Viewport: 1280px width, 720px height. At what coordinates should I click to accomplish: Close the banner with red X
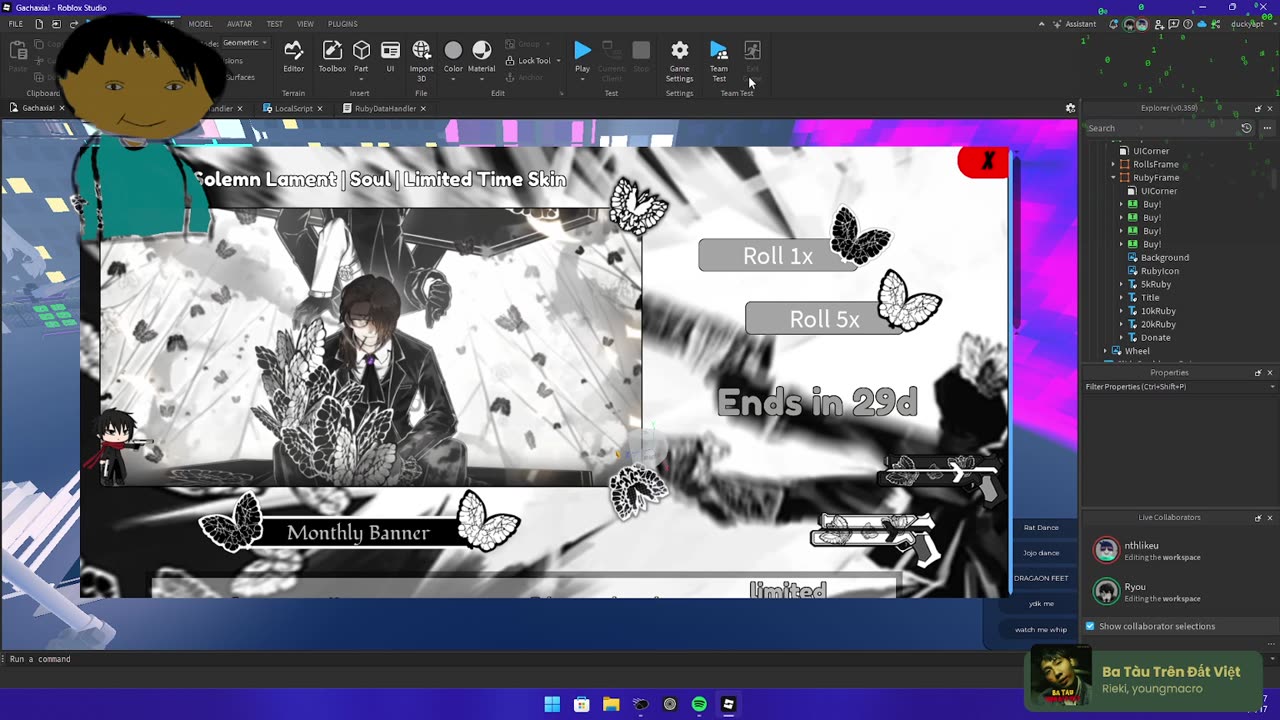click(x=984, y=162)
